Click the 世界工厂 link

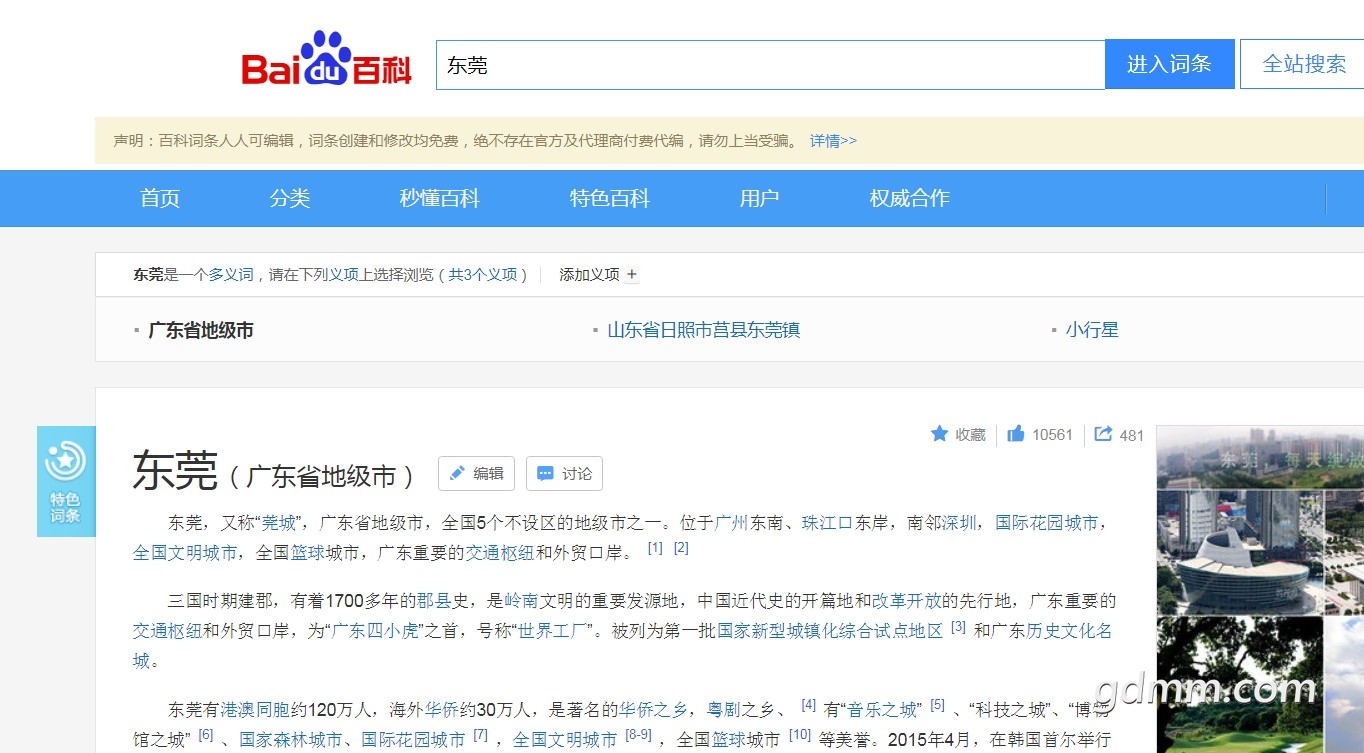(553, 631)
